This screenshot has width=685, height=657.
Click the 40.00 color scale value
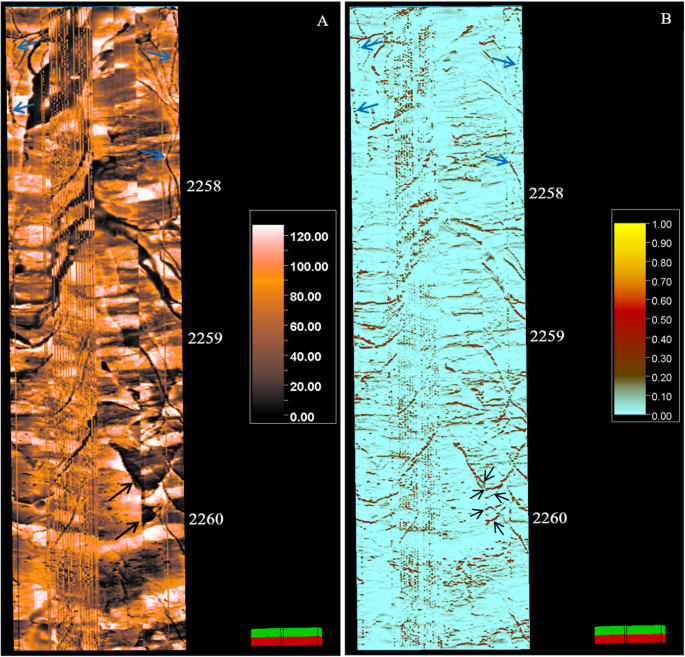pos(305,357)
